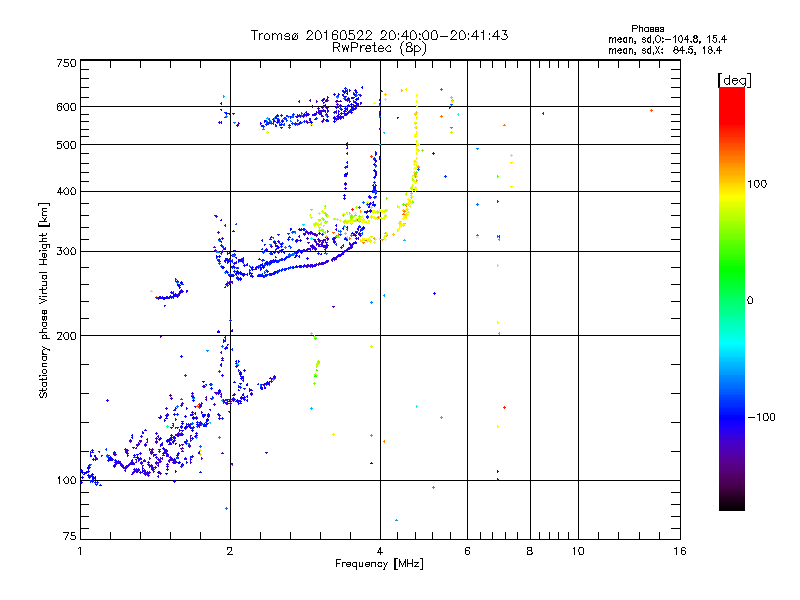Click the y-axis tick label '750'
Screen dimensions: 800x600
tap(66, 63)
